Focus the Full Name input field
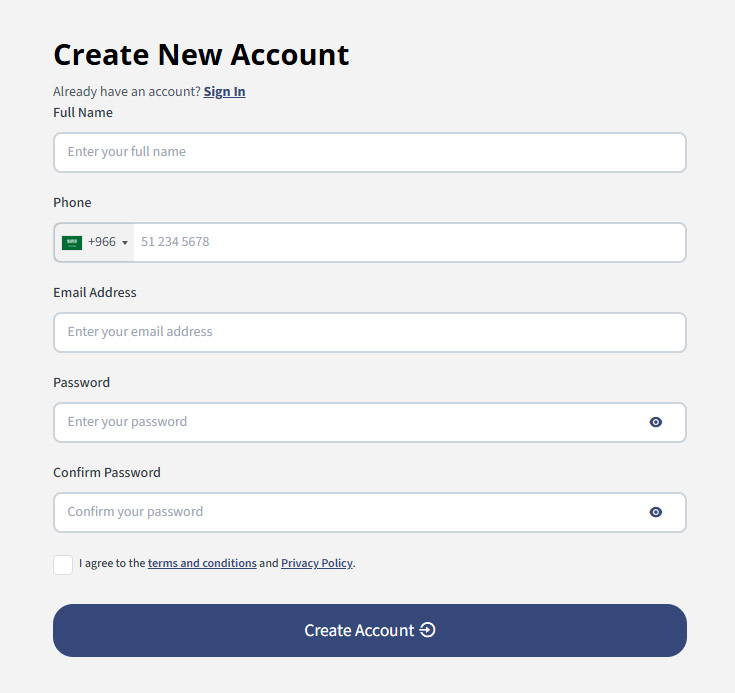The width and height of the screenshot is (735, 693). (x=370, y=152)
